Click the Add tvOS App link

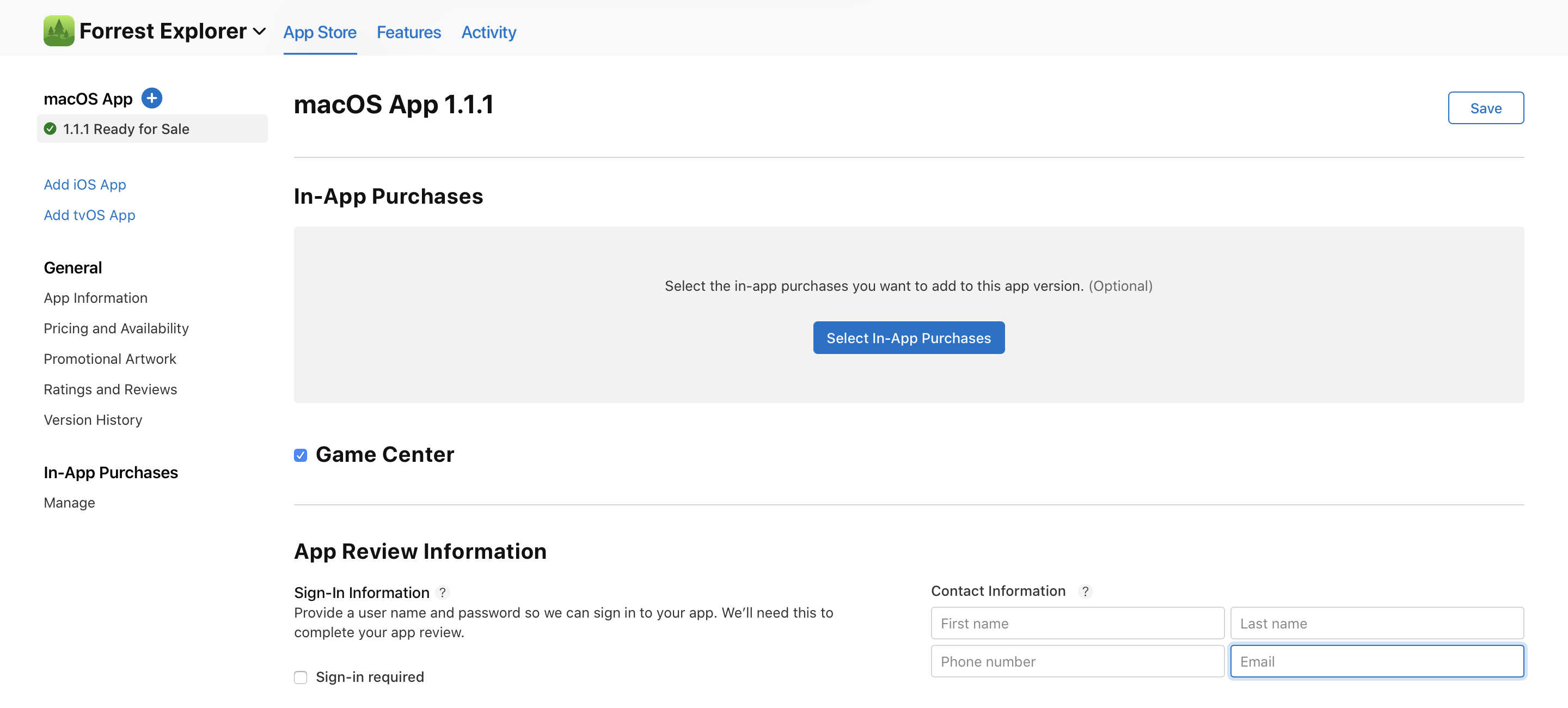pos(89,215)
